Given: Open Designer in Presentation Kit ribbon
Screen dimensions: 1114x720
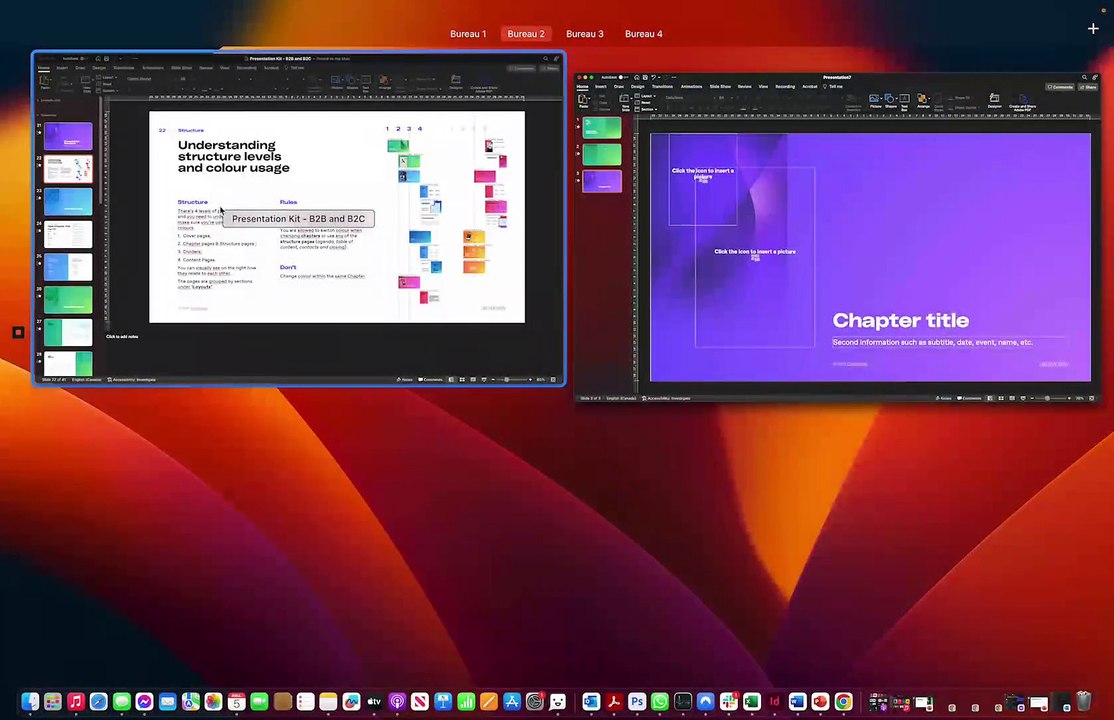Looking at the screenshot, I should [x=456, y=82].
